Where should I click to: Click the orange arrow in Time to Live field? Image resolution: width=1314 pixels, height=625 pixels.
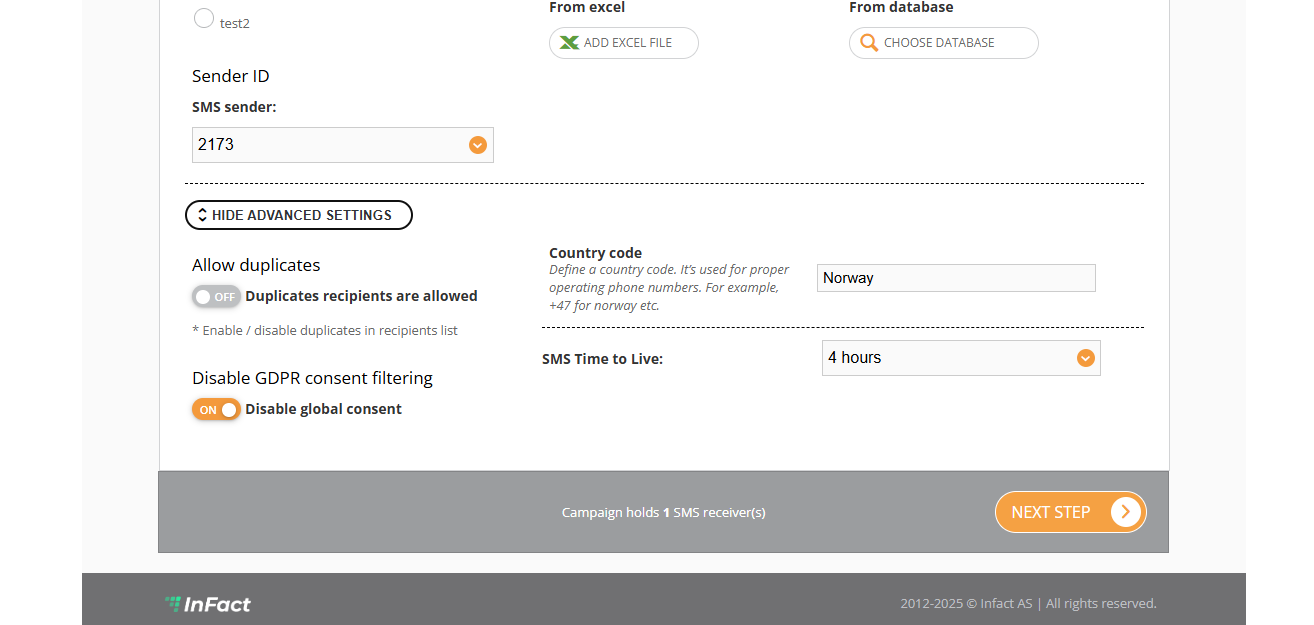coord(1085,358)
